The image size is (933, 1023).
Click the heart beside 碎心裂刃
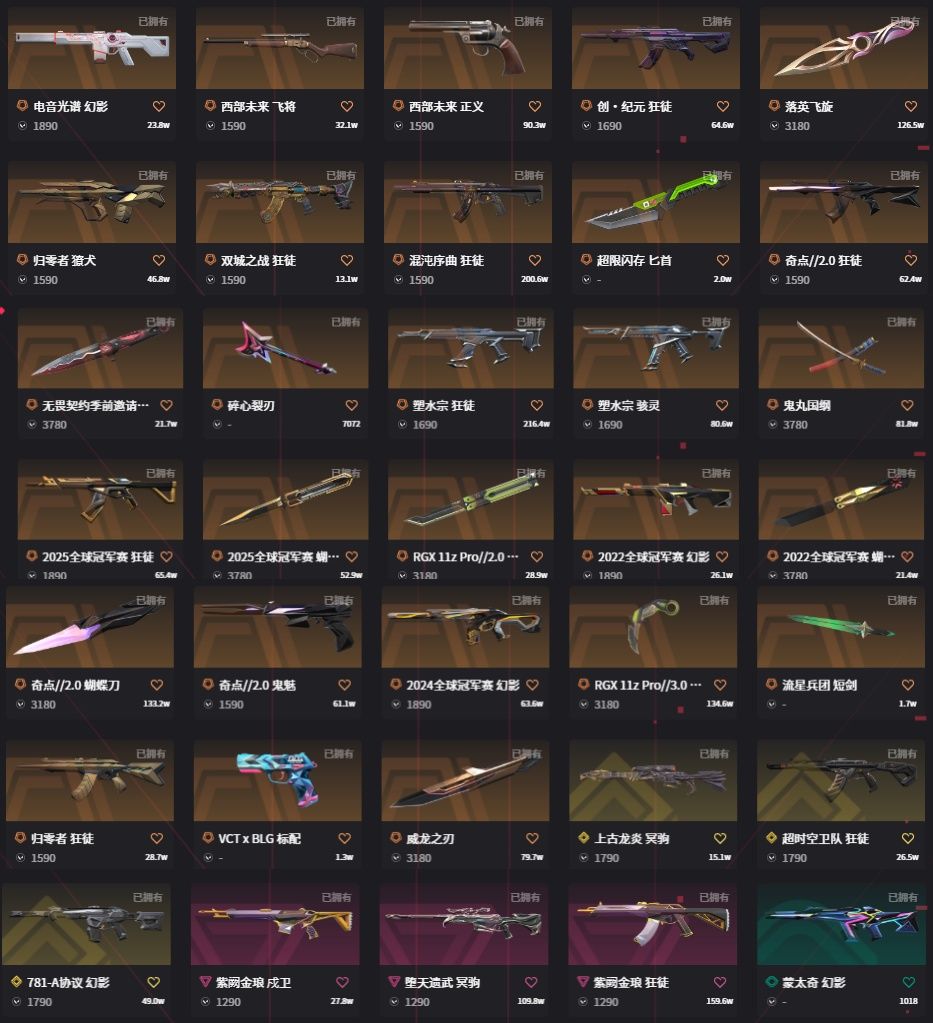click(351, 405)
